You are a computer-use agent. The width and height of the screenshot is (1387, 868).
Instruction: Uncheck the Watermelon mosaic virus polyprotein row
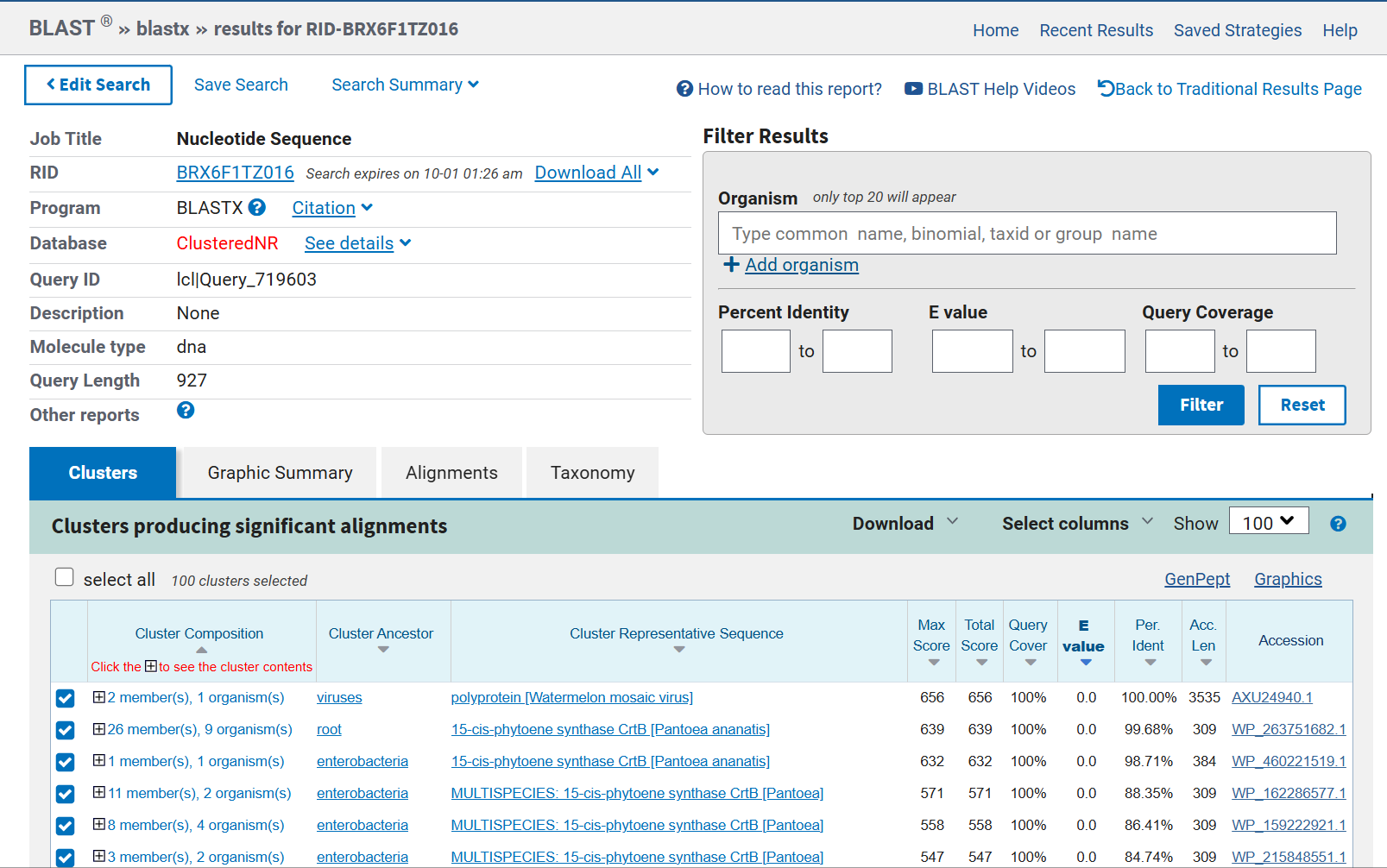[x=66, y=698]
